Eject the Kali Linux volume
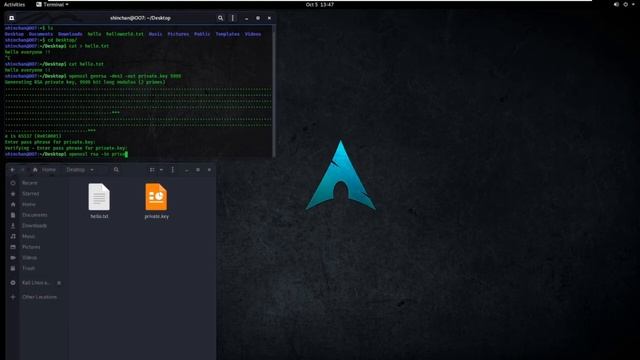Viewport: 640px width, 360px height. (x=59, y=282)
